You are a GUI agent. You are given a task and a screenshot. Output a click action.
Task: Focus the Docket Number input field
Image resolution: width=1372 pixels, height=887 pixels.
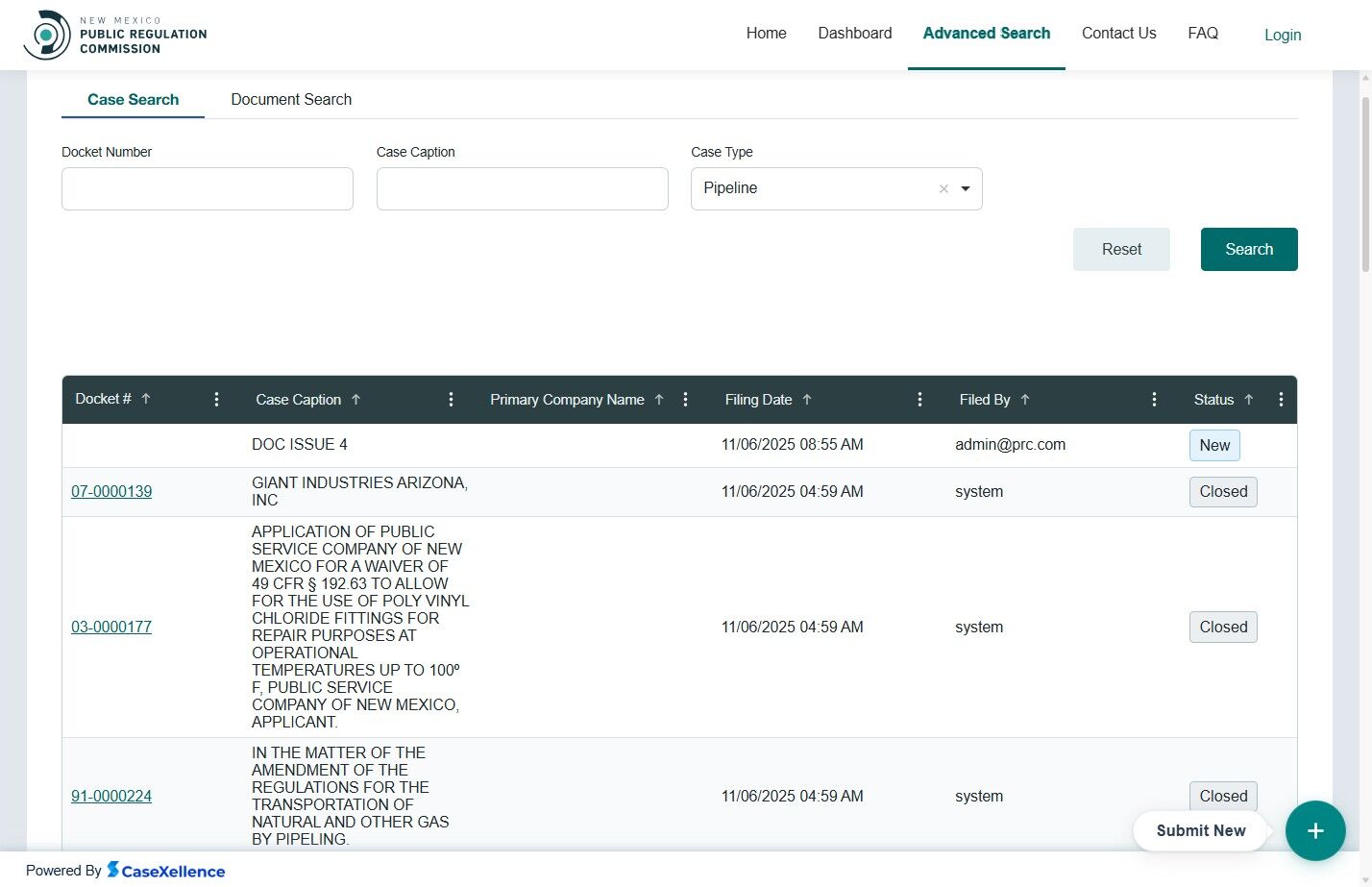[x=208, y=189]
